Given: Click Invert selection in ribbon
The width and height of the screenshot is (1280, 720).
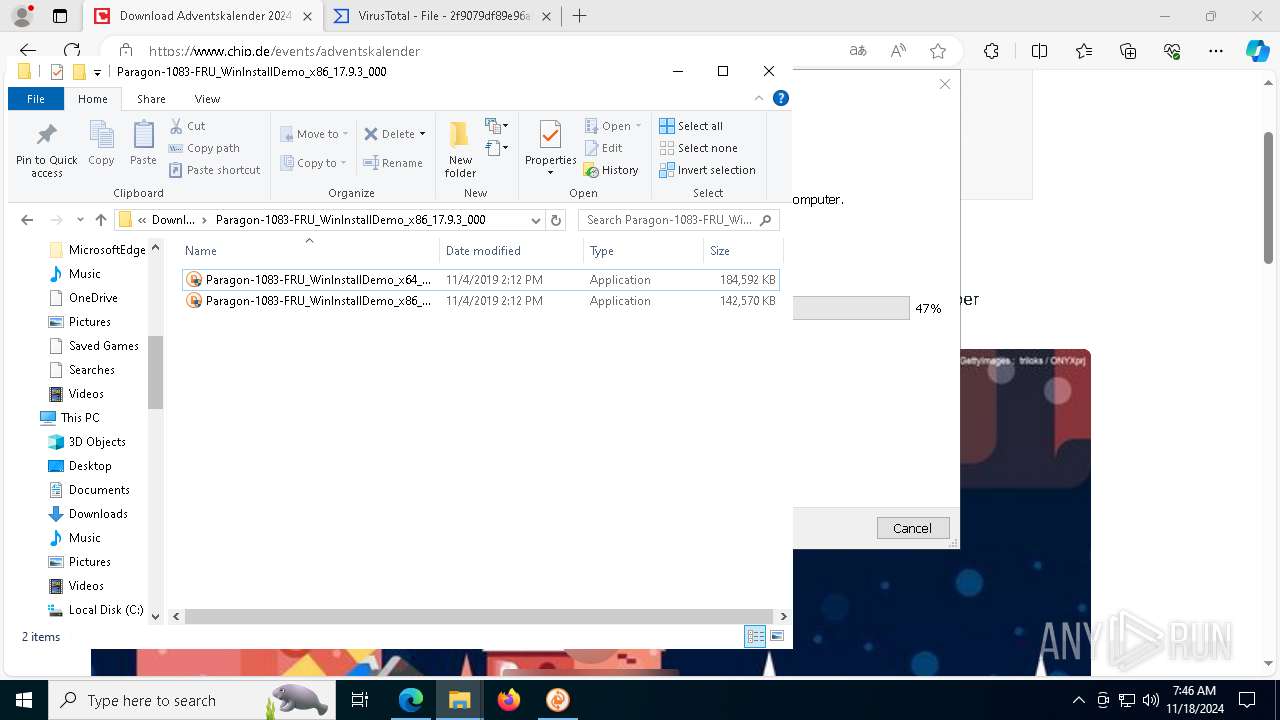Looking at the screenshot, I should click(707, 170).
